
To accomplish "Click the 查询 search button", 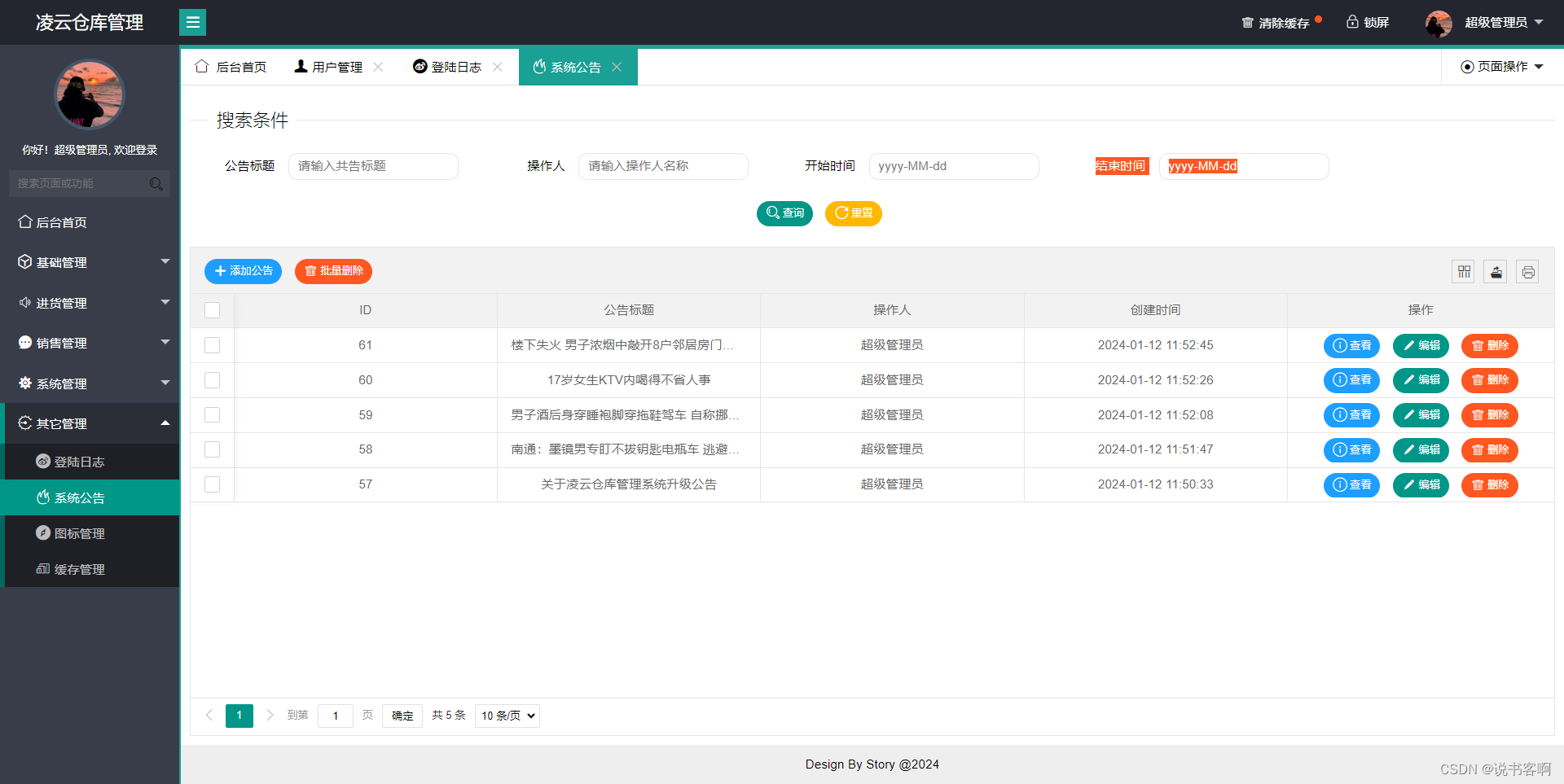I will pyautogui.click(x=784, y=213).
